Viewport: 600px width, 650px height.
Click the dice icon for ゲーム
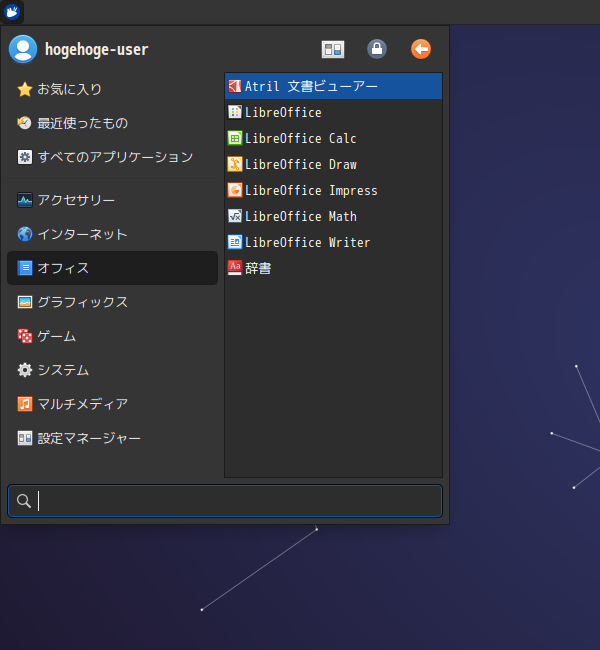(x=25, y=336)
